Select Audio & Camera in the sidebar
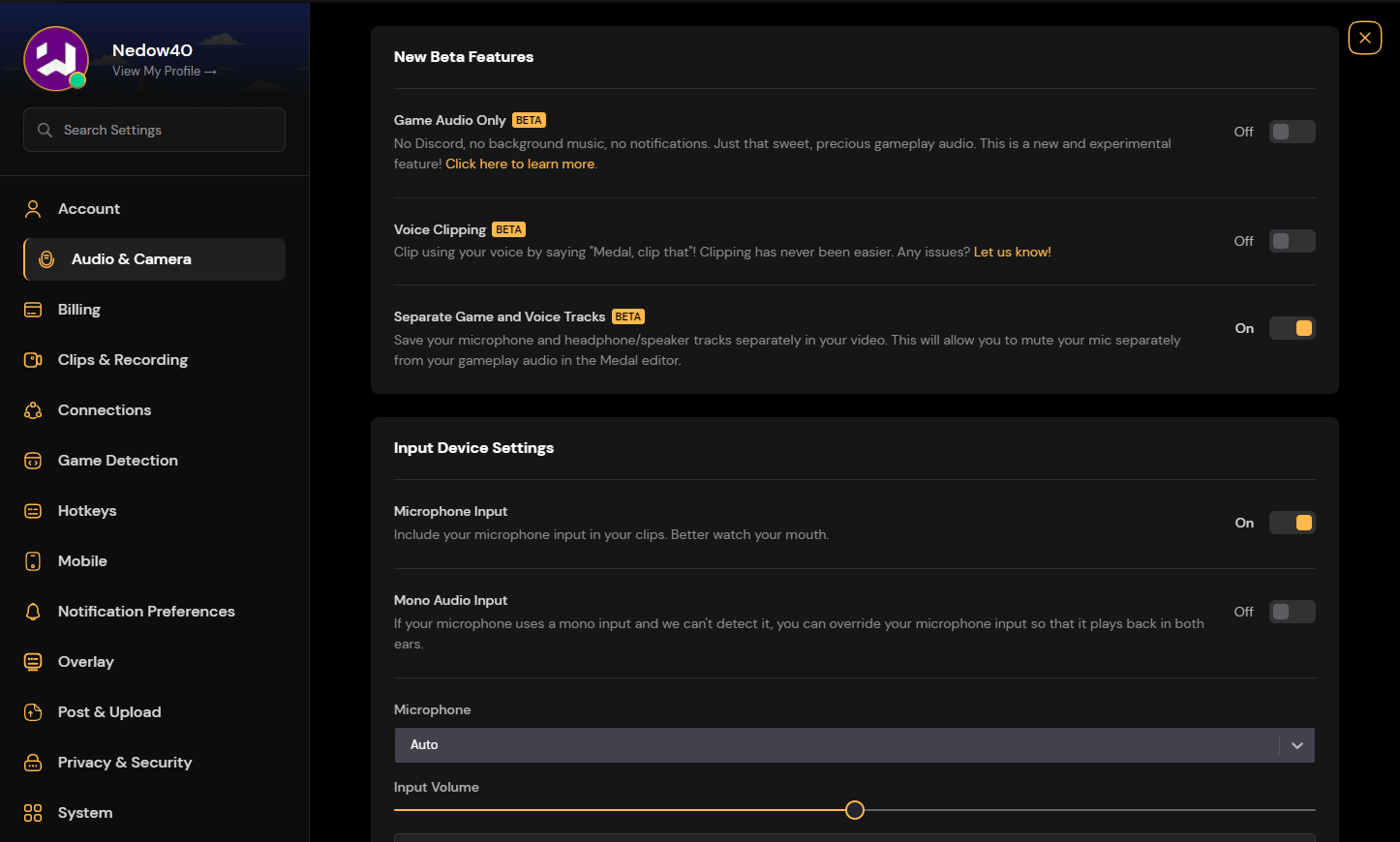Image resolution: width=1400 pixels, height=842 pixels. (155, 259)
